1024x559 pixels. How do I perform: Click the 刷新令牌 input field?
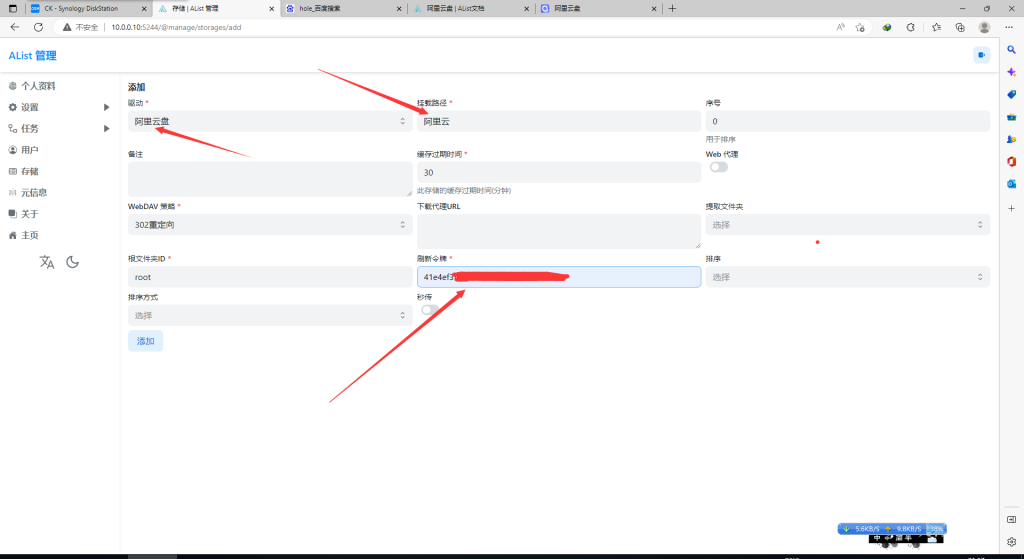coord(559,277)
